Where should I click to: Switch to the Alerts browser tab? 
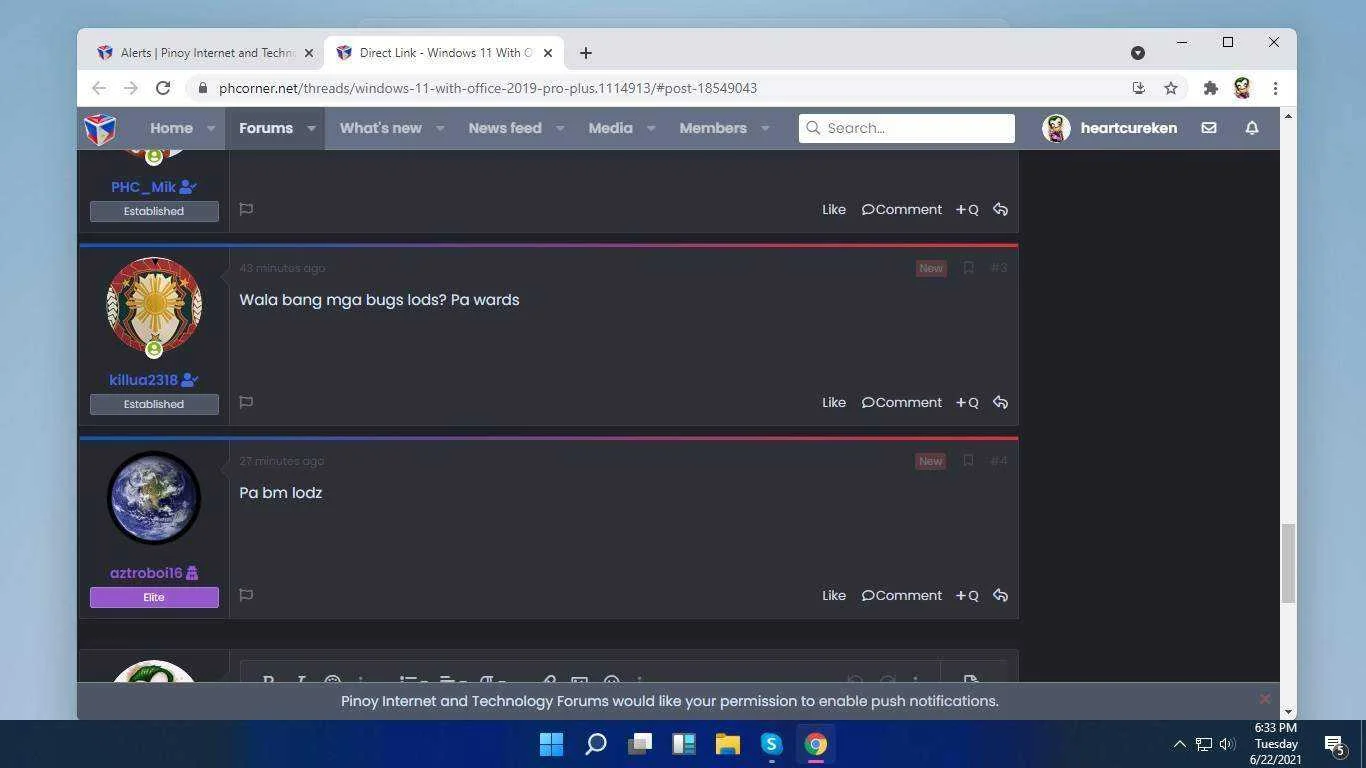click(204, 53)
